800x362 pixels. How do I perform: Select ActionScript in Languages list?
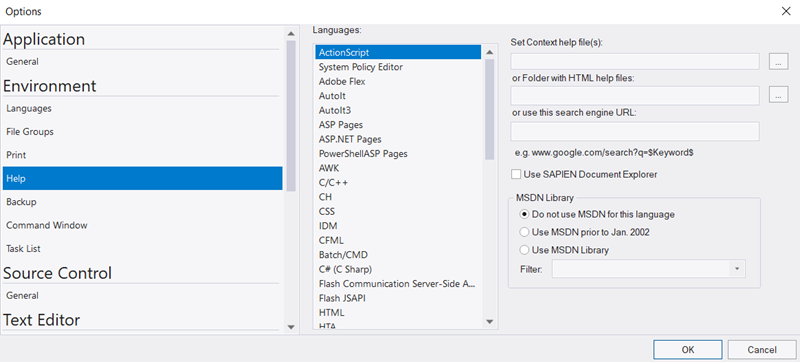tap(398, 52)
